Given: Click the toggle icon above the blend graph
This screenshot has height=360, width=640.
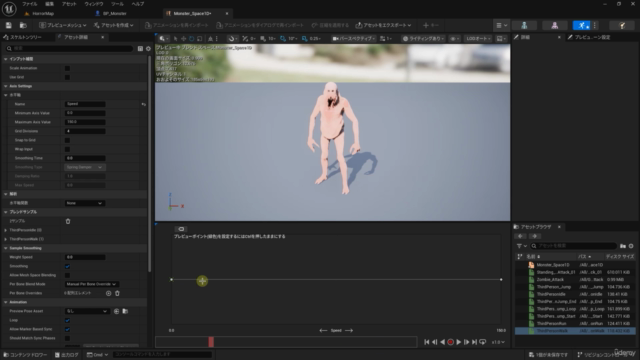Looking at the screenshot, I should click(x=181, y=229).
